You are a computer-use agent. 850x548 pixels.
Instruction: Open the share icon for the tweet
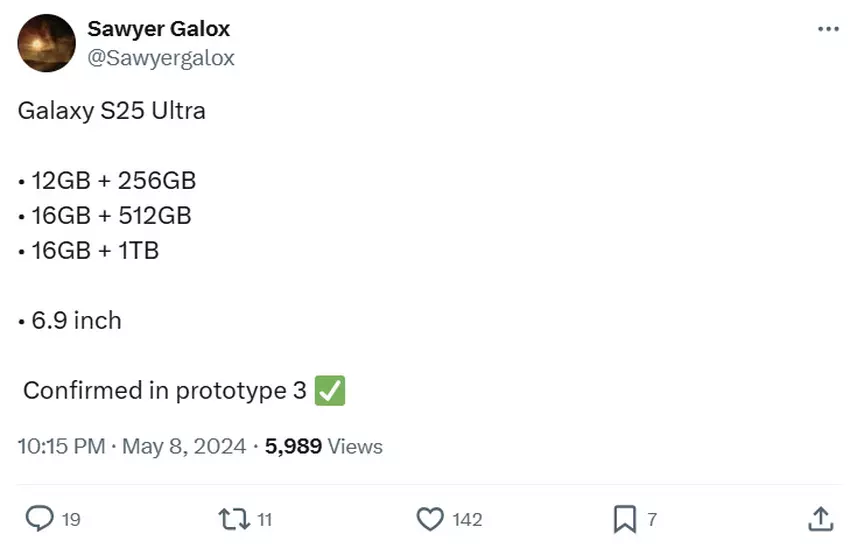819,518
